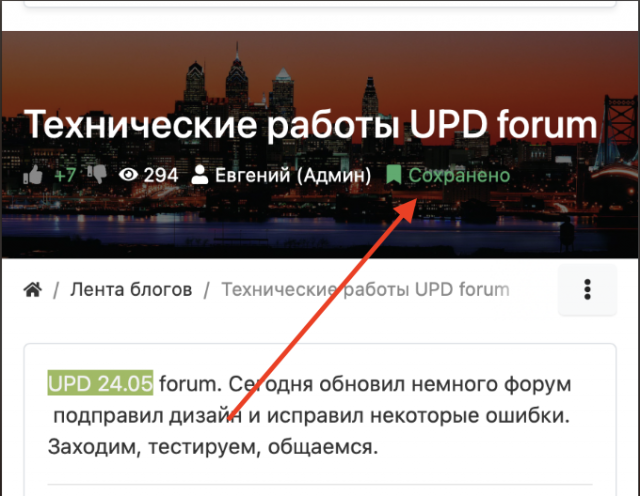Viewport: 640px width, 496px height.
Task: Click the 294 views counter
Action: (161, 175)
